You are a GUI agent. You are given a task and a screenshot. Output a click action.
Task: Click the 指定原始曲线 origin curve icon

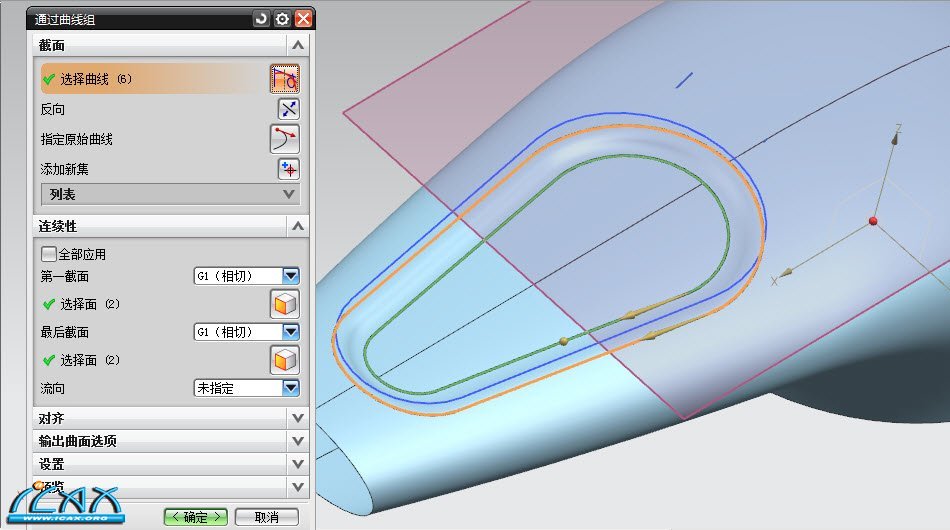[x=285, y=139]
